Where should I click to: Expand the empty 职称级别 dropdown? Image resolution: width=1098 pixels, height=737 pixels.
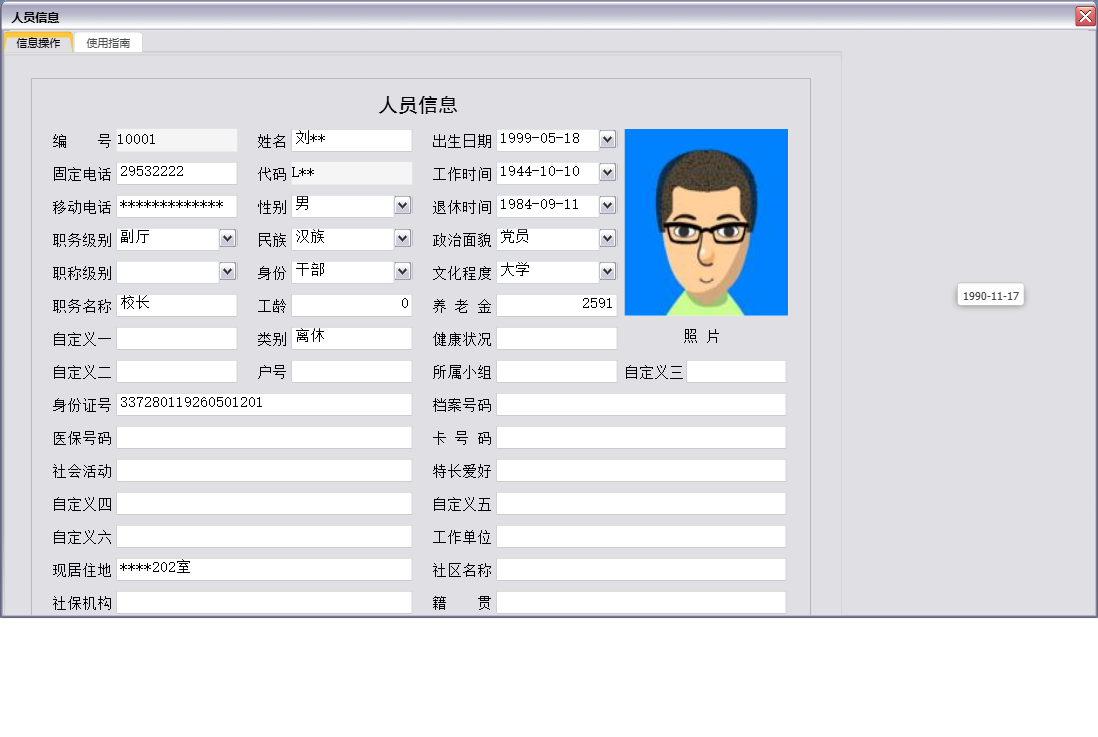point(225,271)
